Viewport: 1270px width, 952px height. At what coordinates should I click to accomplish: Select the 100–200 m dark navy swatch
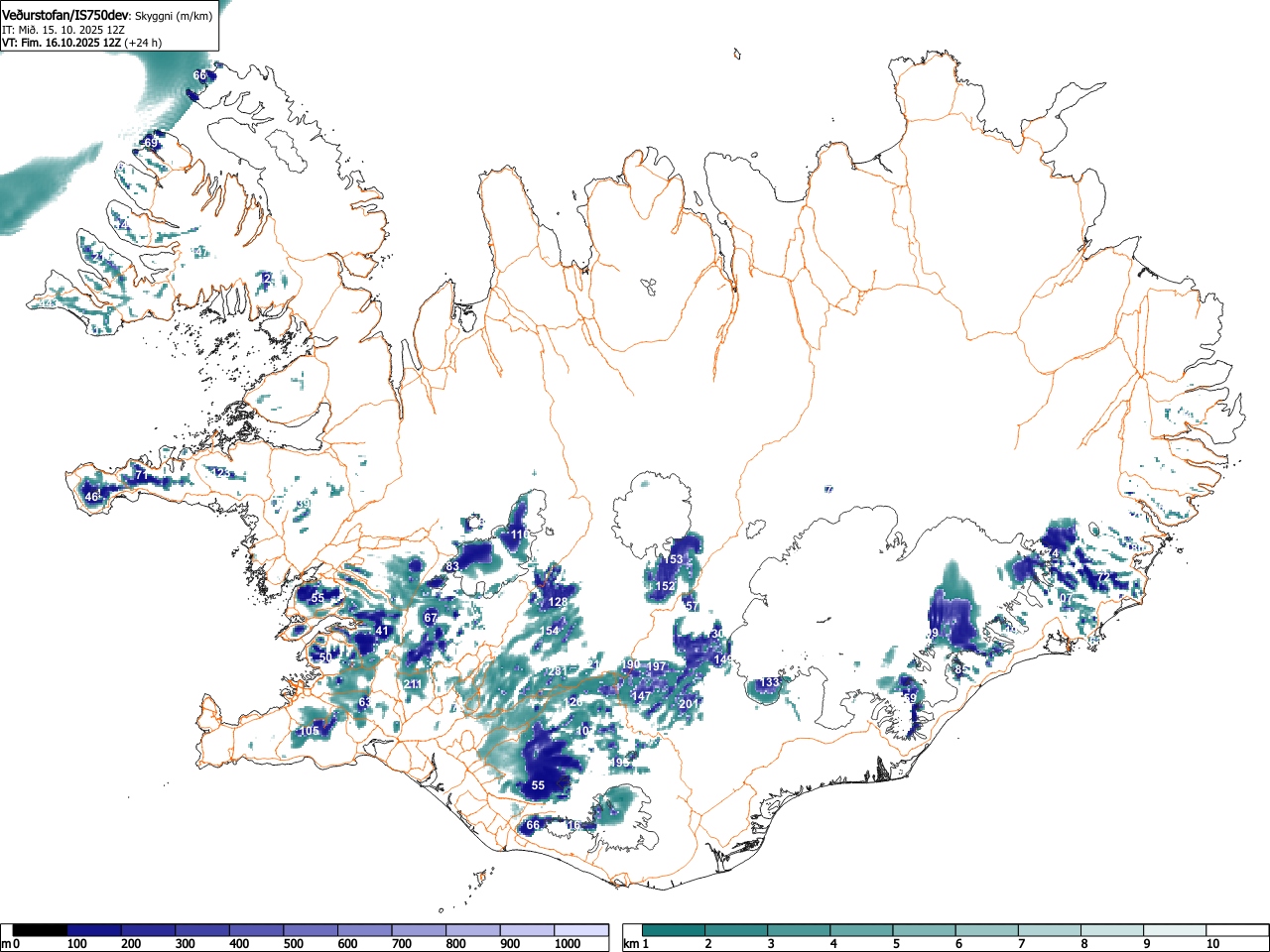click(x=94, y=930)
